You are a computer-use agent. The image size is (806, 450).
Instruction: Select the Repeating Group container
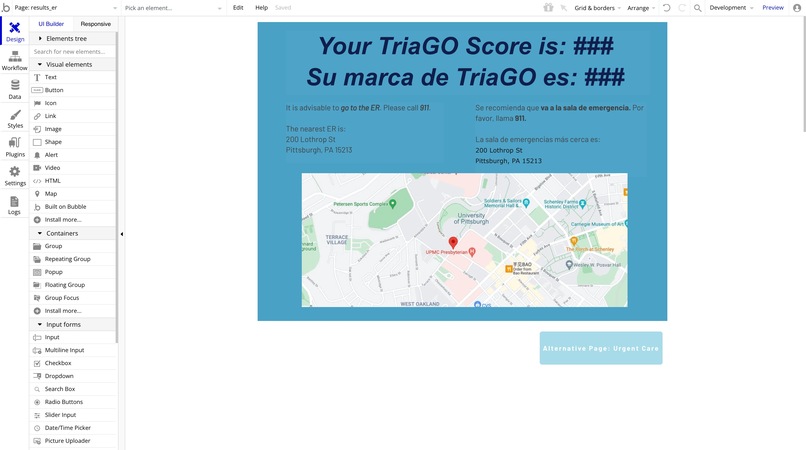click(x=73, y=259)
